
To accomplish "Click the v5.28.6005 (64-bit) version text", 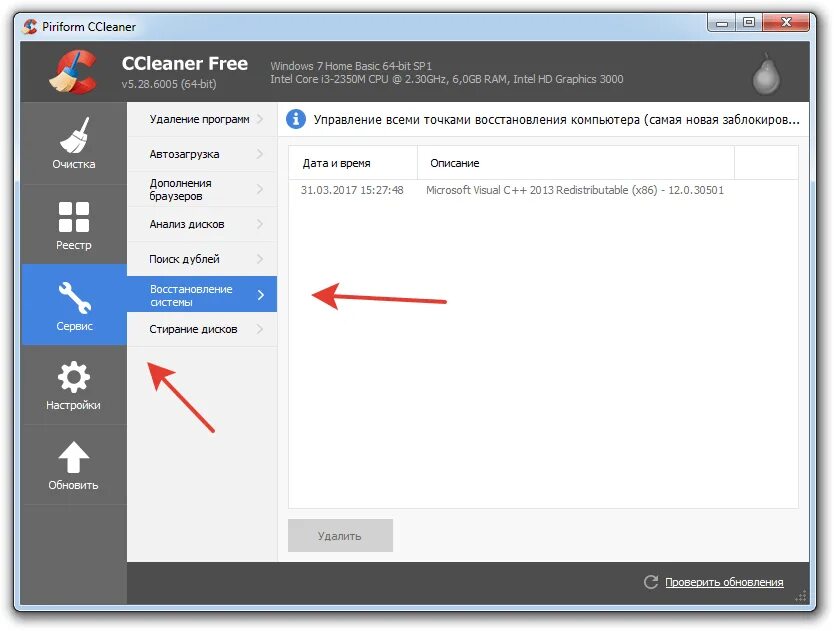I will (x=169, y=84).
